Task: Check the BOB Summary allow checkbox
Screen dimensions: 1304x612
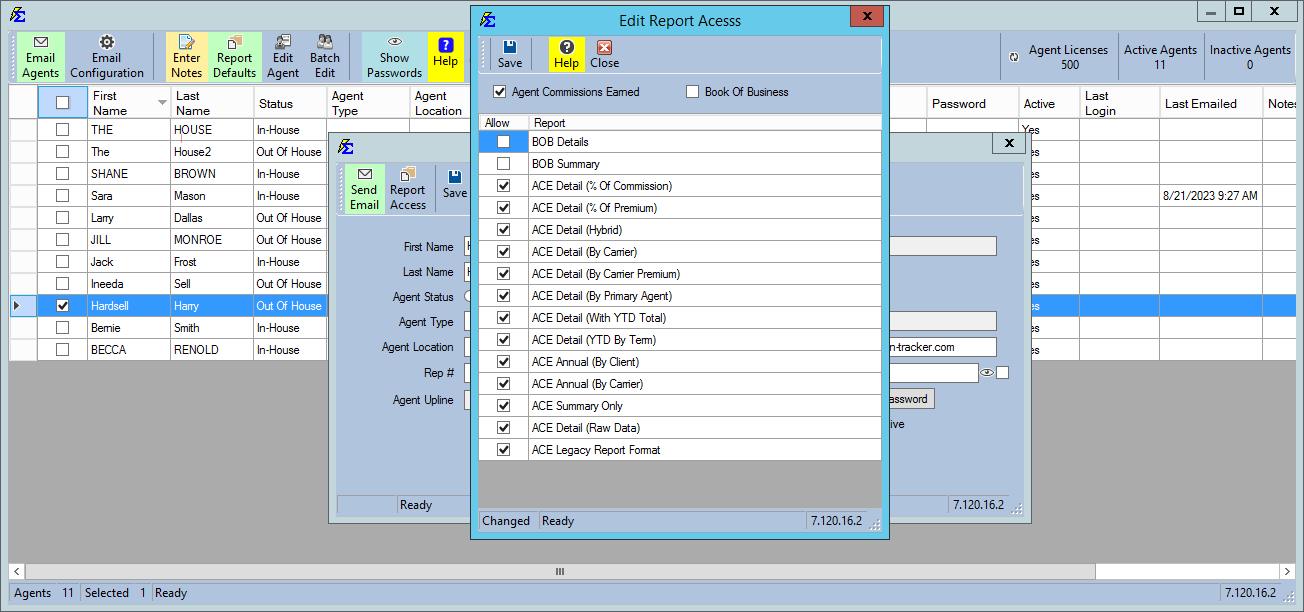Action: tap(503, 164)
